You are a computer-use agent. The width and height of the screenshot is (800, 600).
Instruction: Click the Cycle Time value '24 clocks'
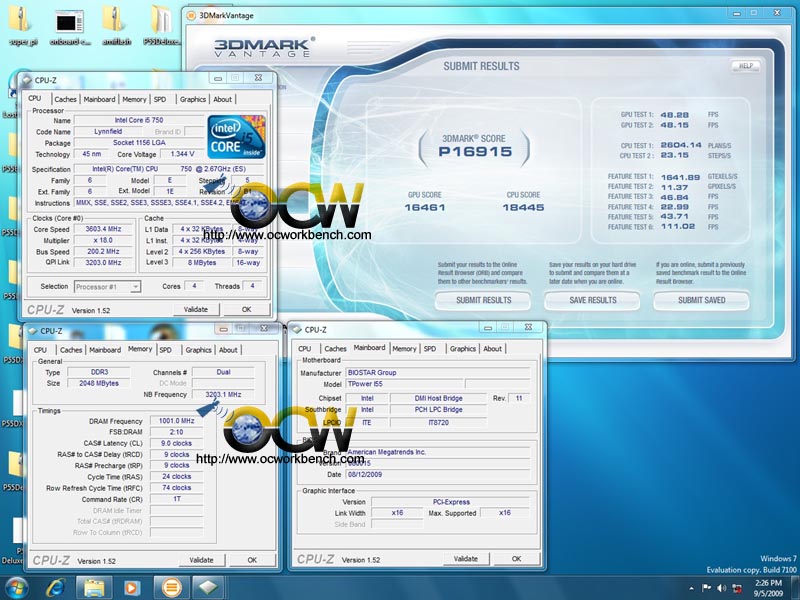point(177,477)
